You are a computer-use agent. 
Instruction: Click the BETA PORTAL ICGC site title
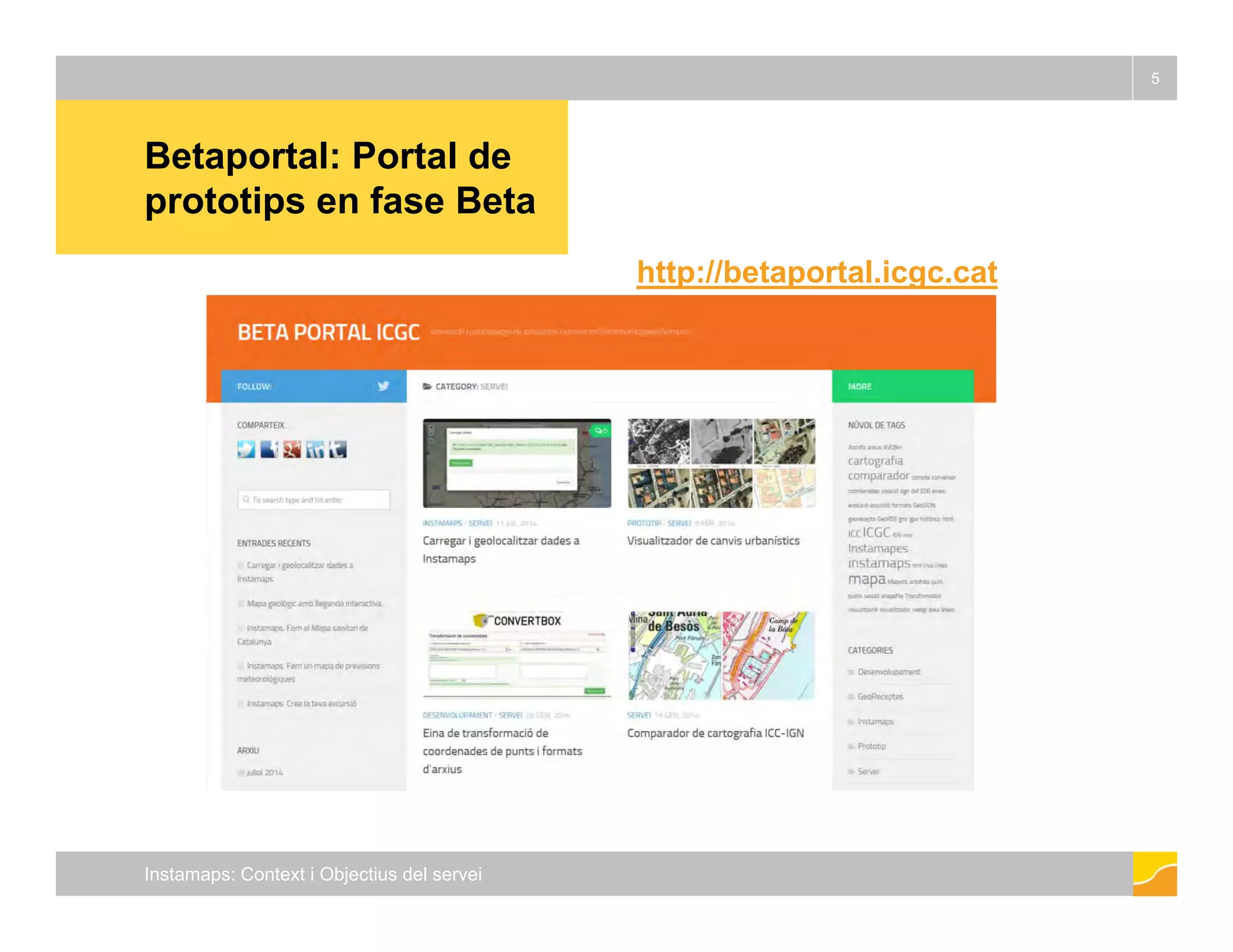pos(328,332)
